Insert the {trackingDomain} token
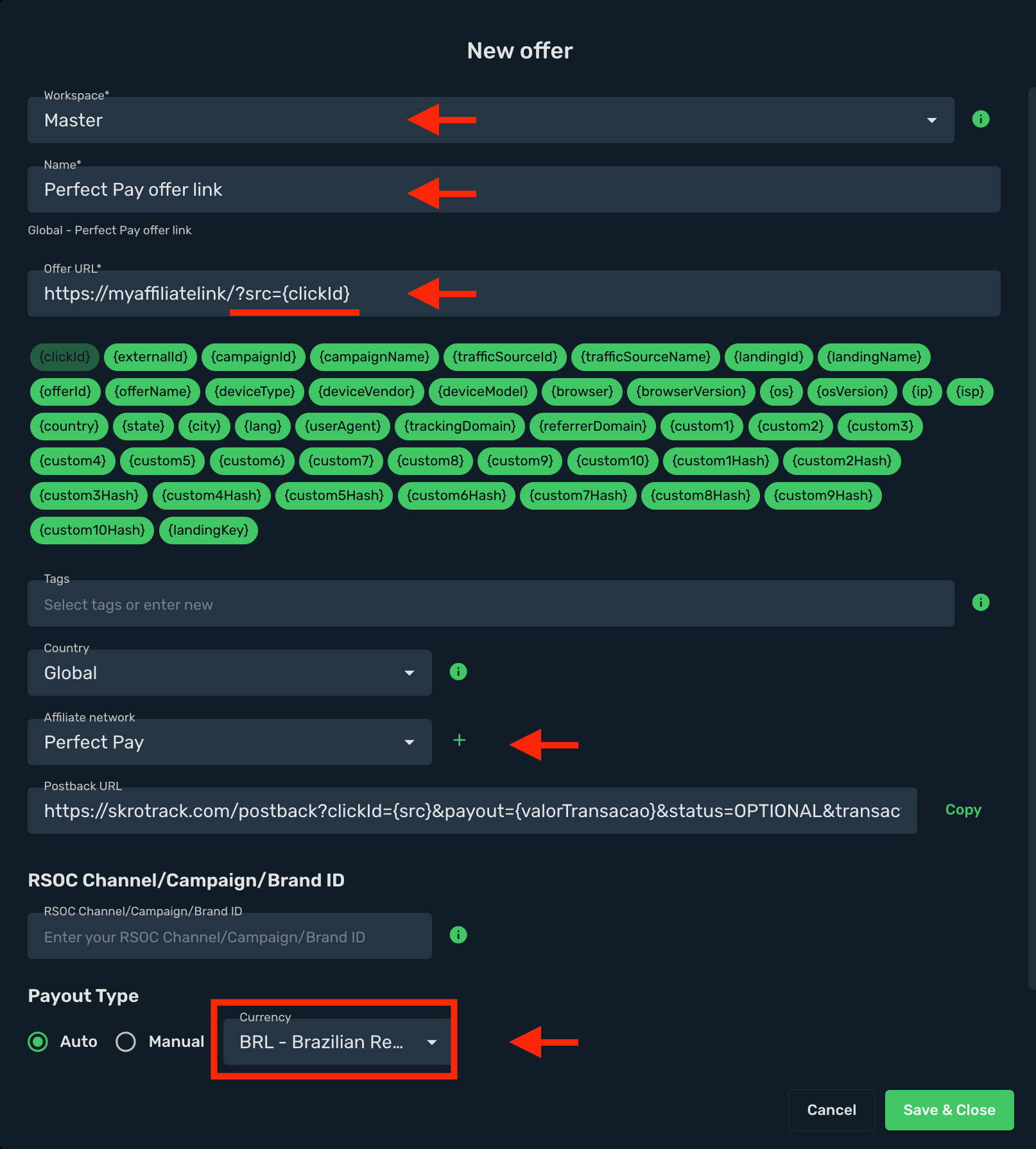 click(460, 426)
